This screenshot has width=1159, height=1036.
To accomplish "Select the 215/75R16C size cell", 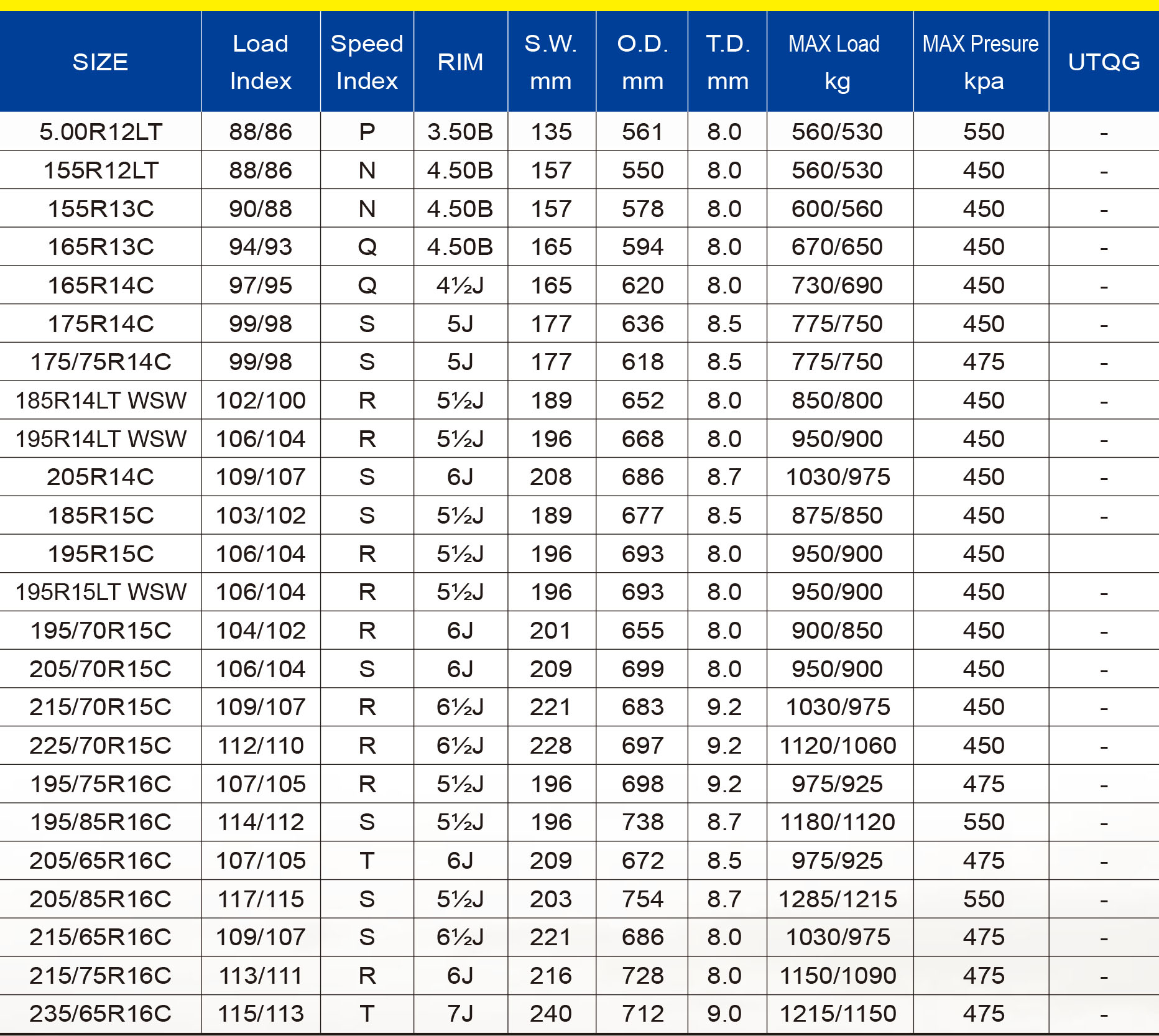I will pyautogui.click(x=100, y=976).
